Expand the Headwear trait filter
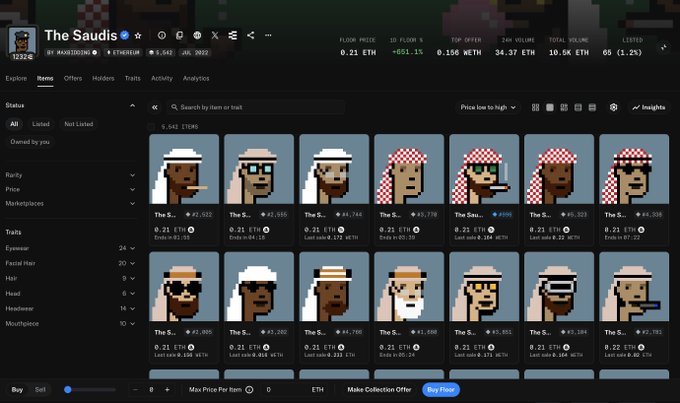 point(70,309)
